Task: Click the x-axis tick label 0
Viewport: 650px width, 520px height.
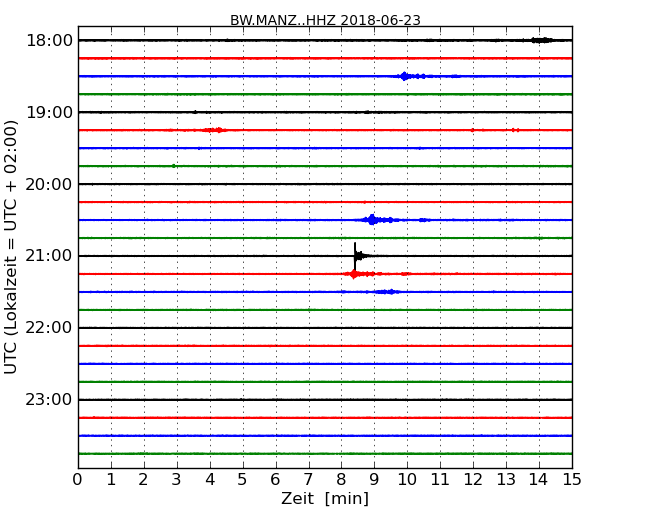Action: (78, 478)
